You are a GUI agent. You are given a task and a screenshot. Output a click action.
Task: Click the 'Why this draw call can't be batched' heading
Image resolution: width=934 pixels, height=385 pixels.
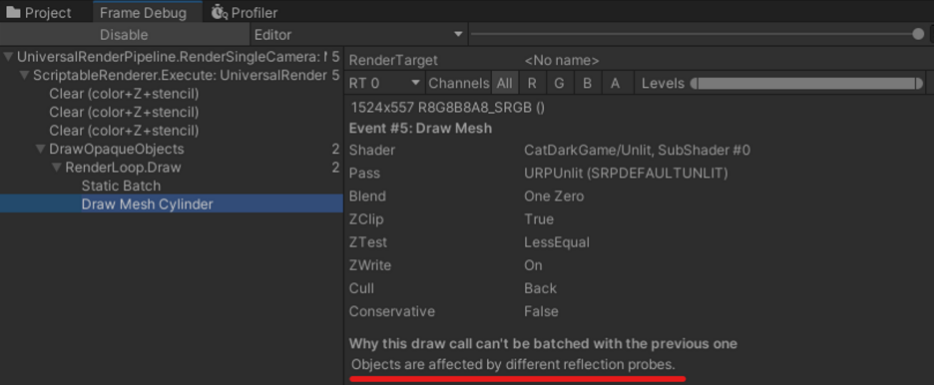pyautogui.click(x=543, y=343)
